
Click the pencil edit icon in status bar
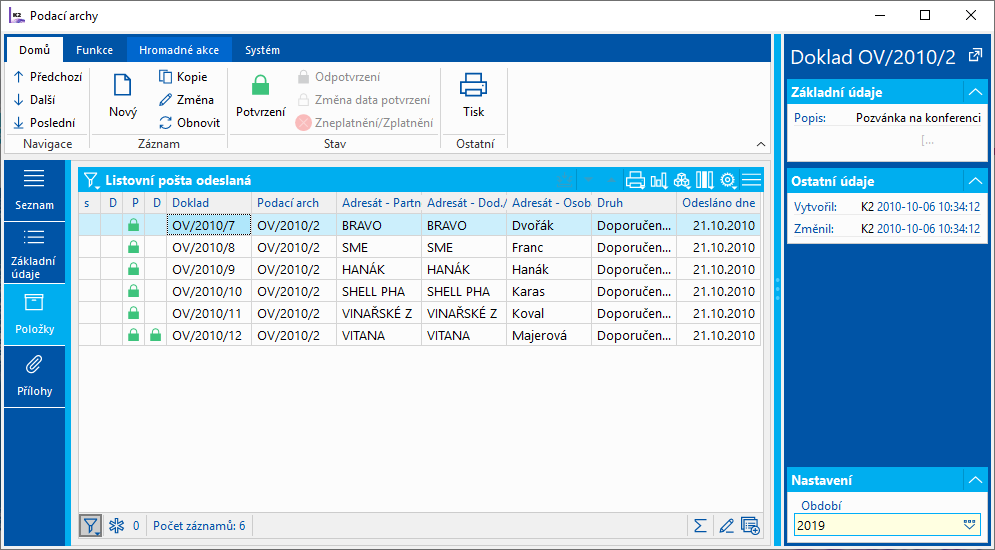tap(727, 526)
